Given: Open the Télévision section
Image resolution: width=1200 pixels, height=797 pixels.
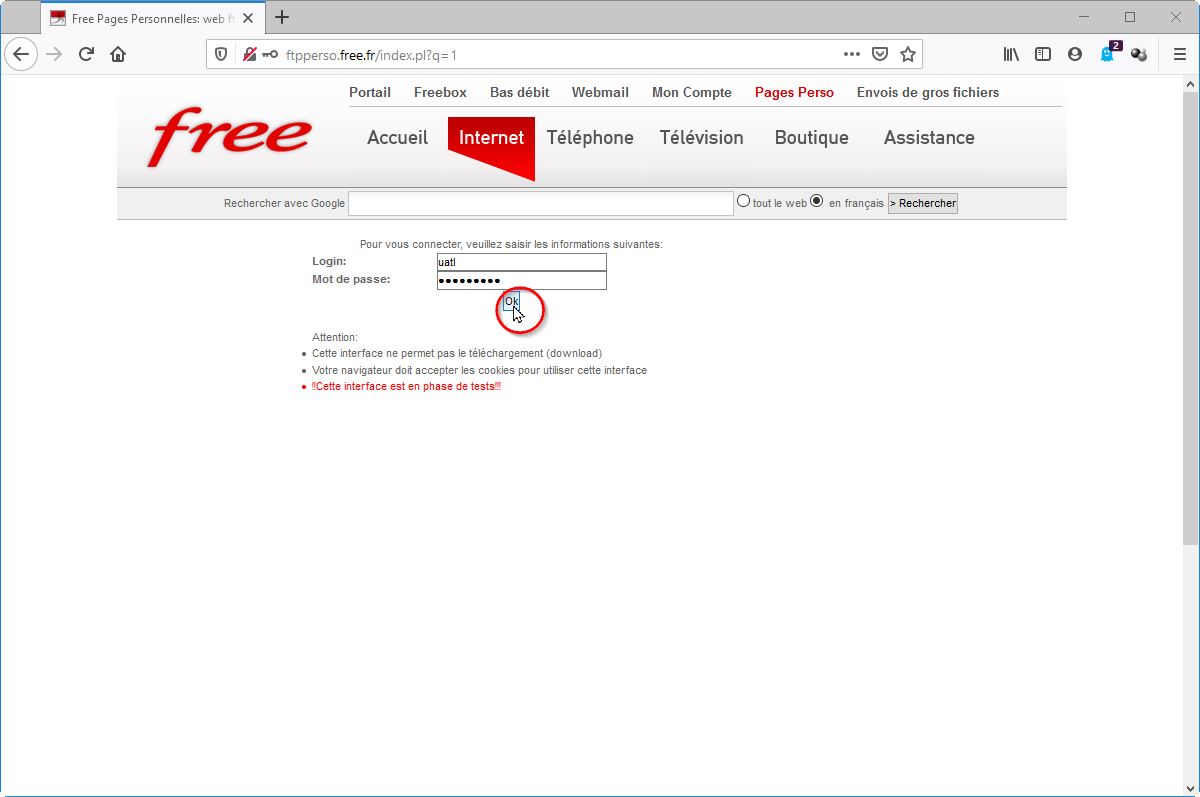Looking at the screenshot, I should 701,138.
